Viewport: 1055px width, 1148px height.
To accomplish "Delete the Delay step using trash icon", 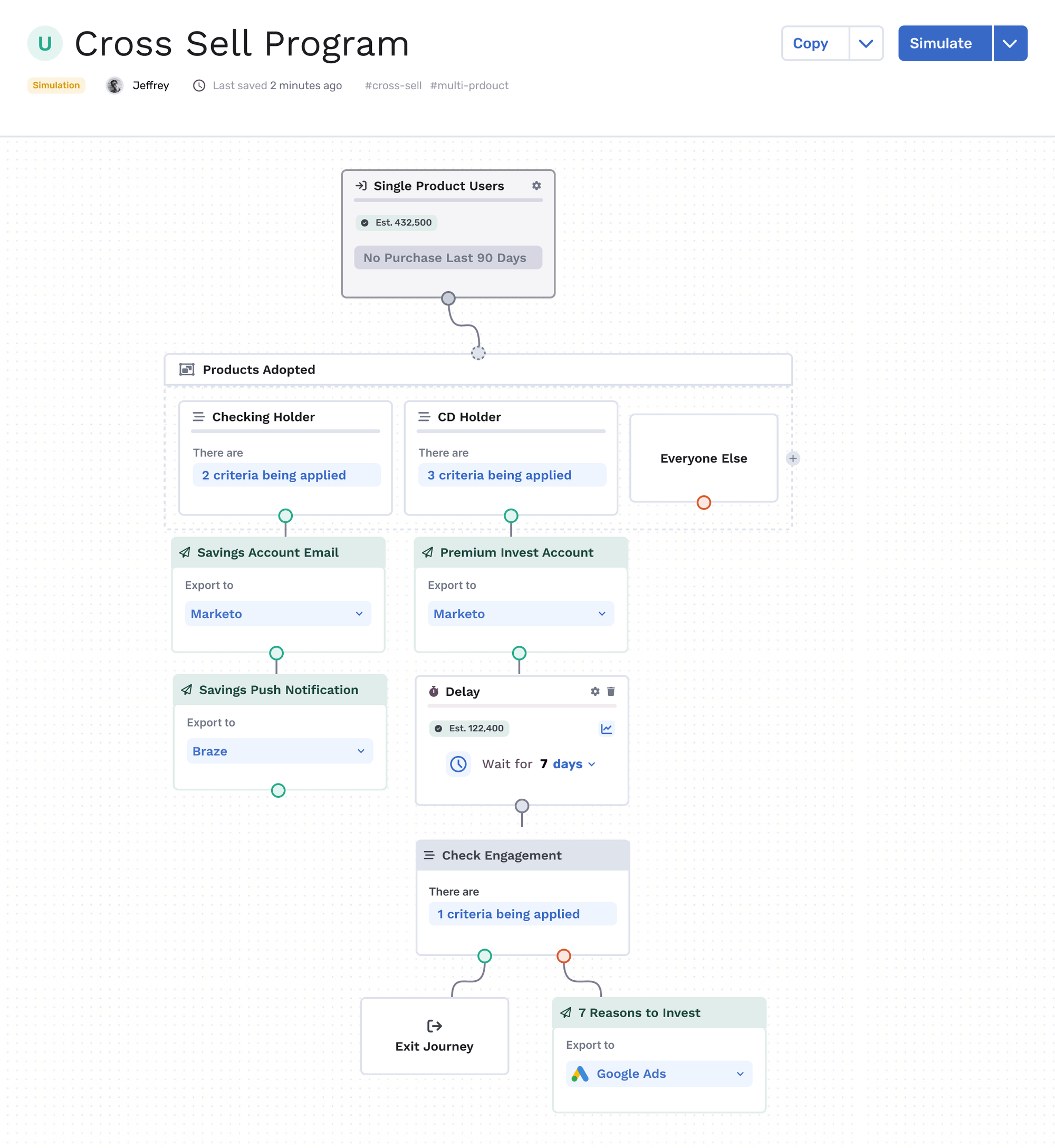I will [610, 691].
